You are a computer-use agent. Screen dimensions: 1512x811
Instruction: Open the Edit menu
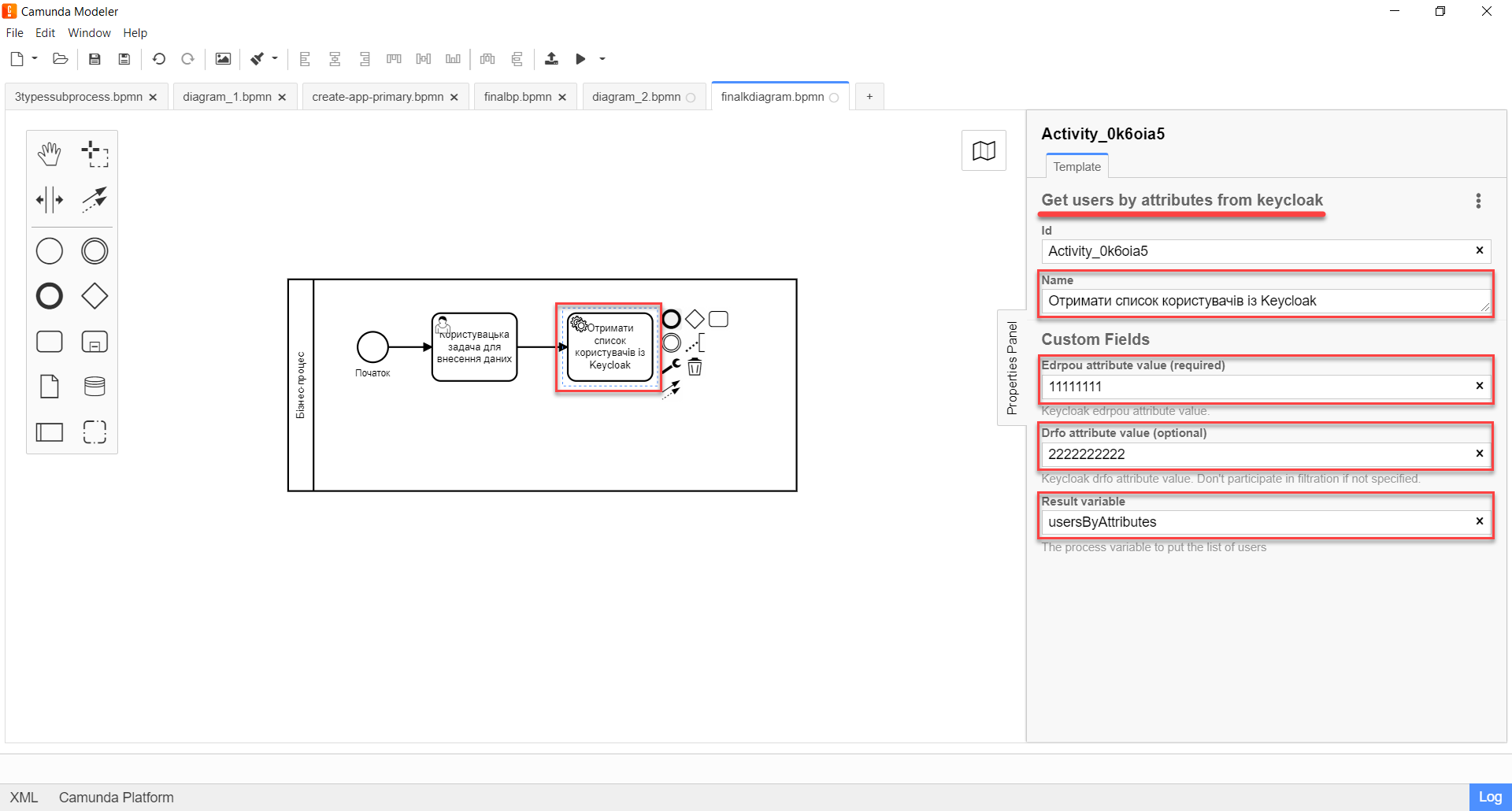[x=45, y=33]
